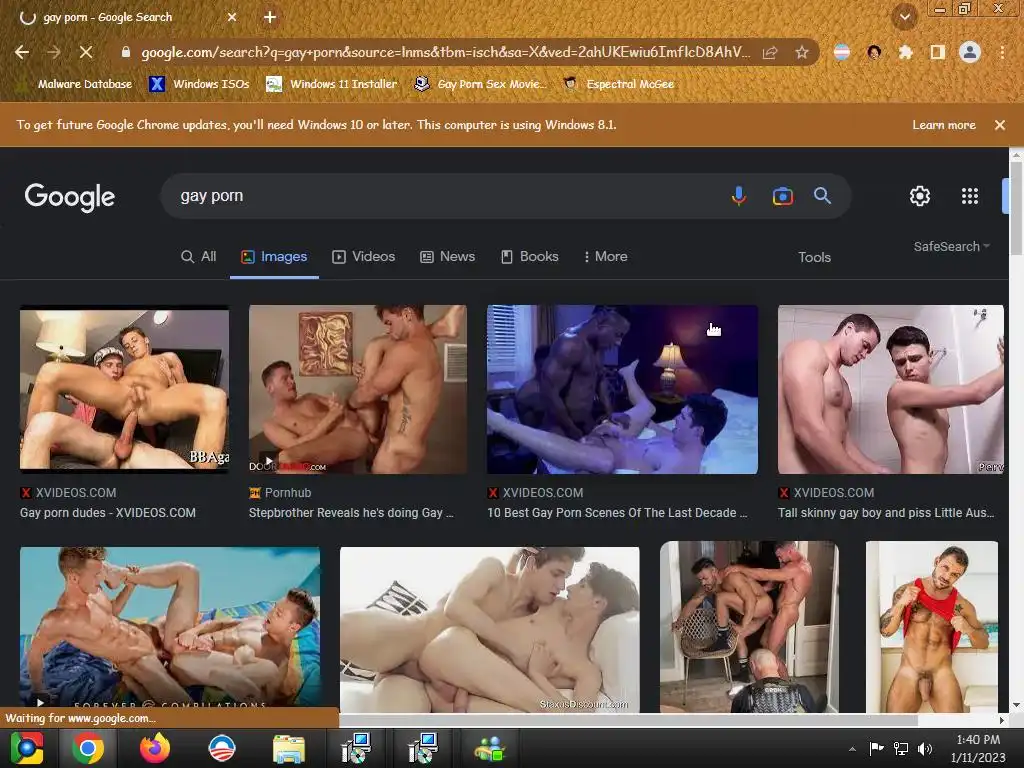
Task: Switch to the Videos tab
Action: click(x=364, y=257)
